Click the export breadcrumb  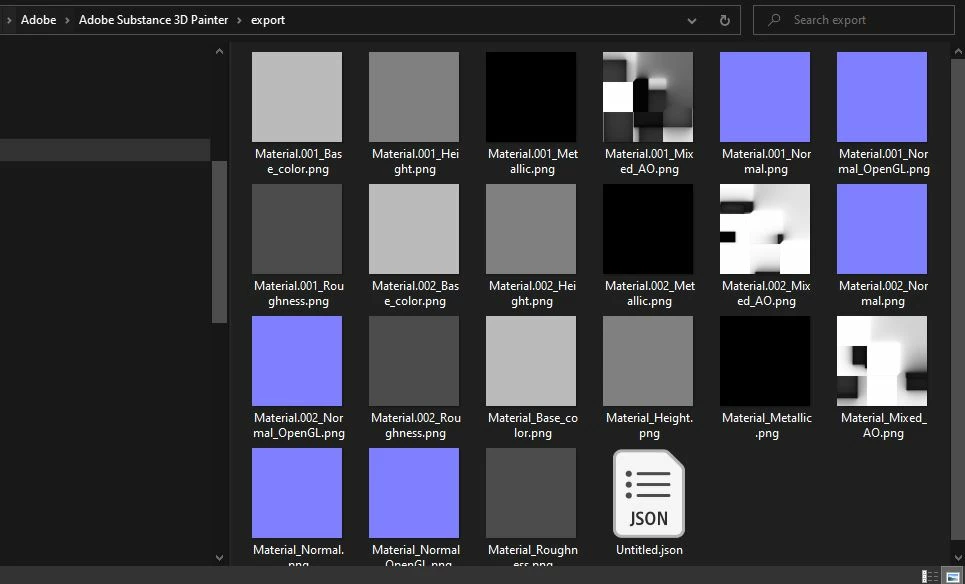[268, 20]
